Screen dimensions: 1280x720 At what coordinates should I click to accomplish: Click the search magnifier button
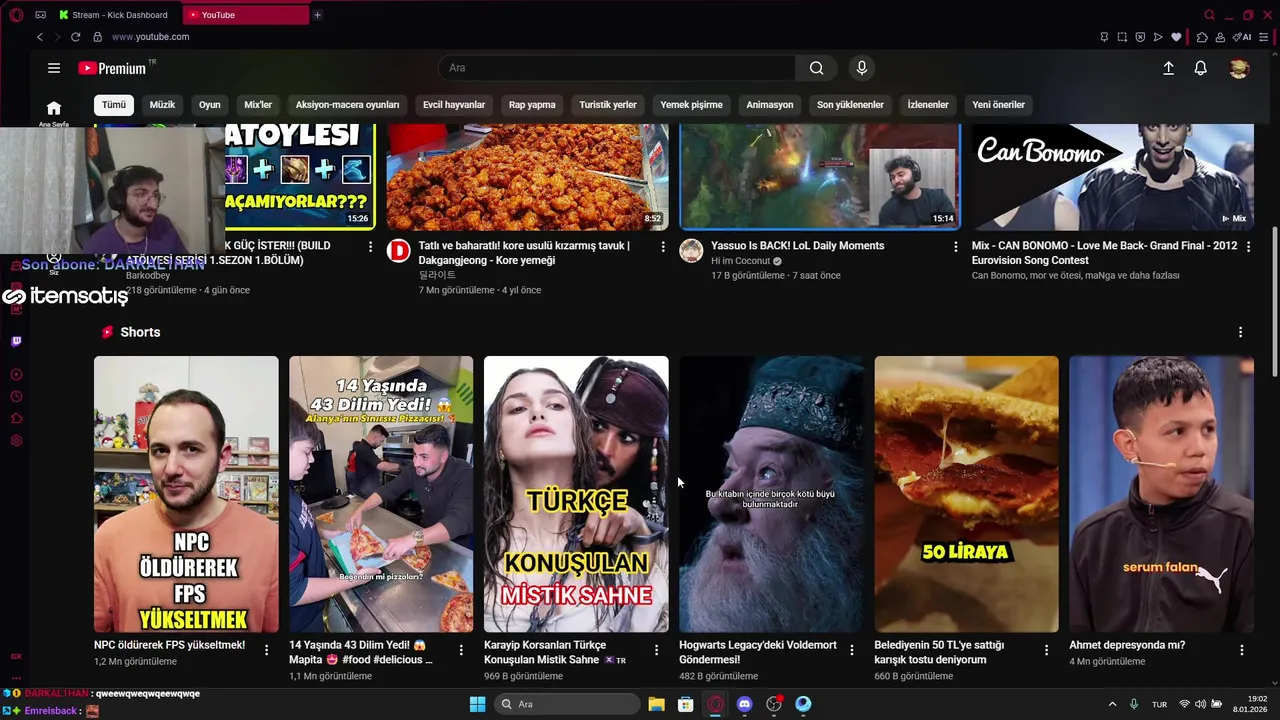pyautogui.click(x=817, y=68)
